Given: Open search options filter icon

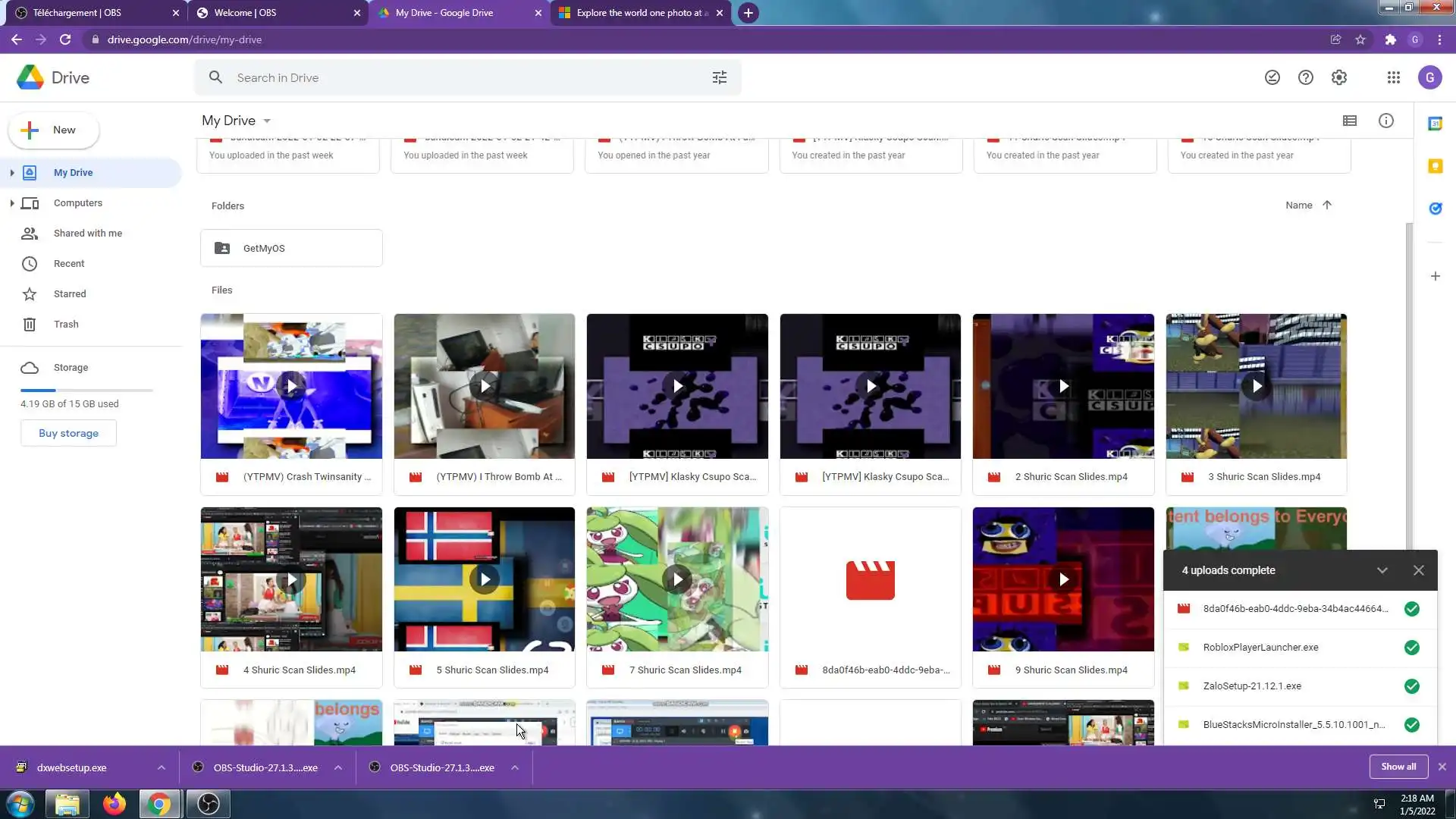Looking at the screenshot, I should point(719,77).
